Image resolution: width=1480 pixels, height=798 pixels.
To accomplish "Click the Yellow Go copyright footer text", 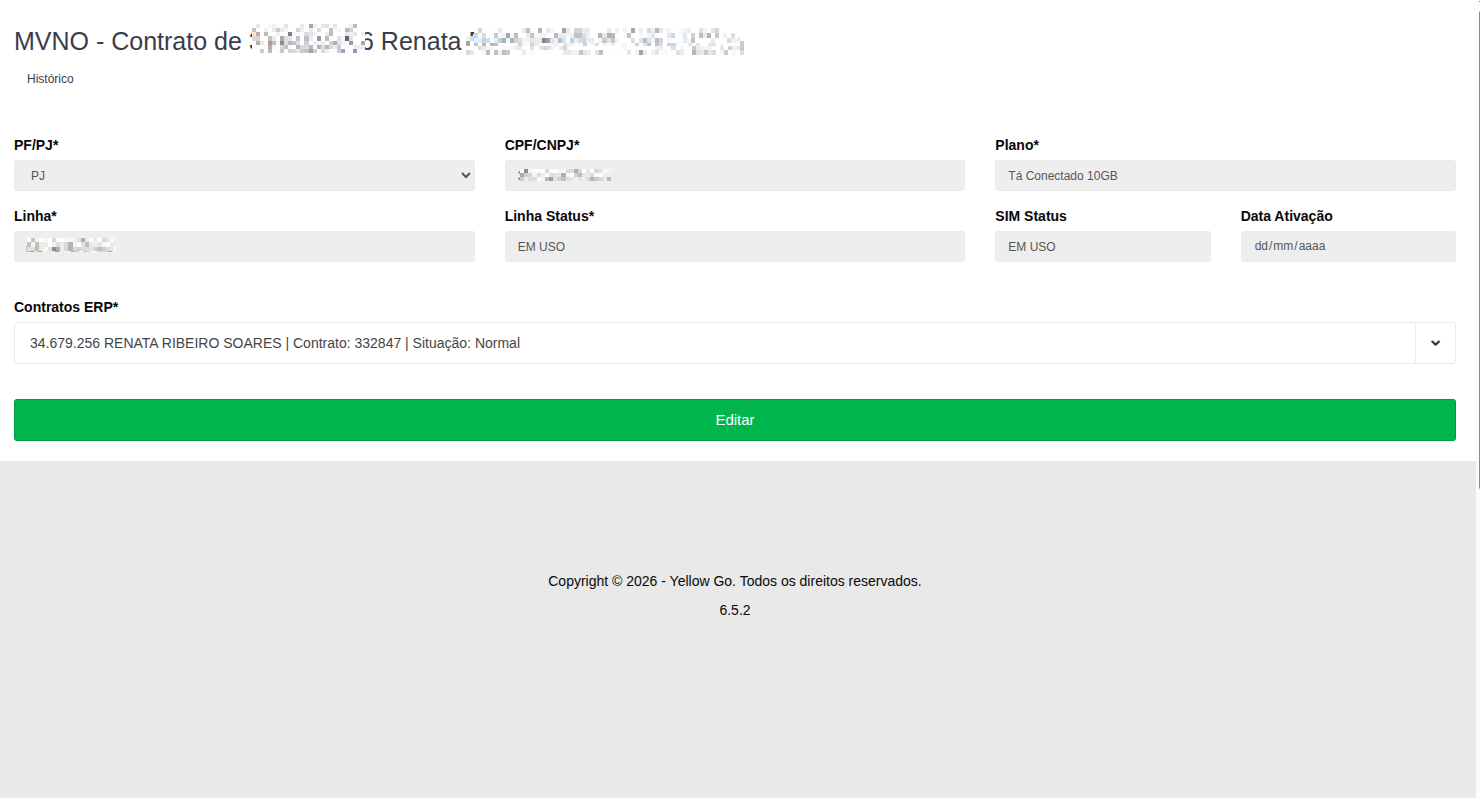I will tap(734, 581).
